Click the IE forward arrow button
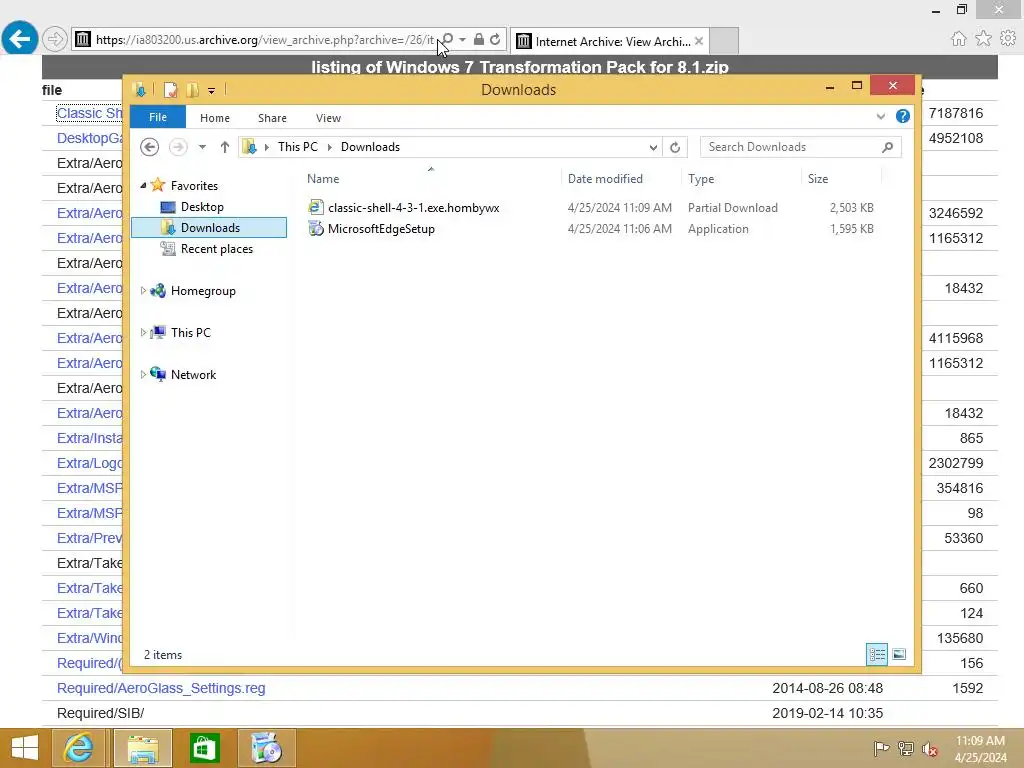This screenshot has width=1024, height=768. (55, 39)
